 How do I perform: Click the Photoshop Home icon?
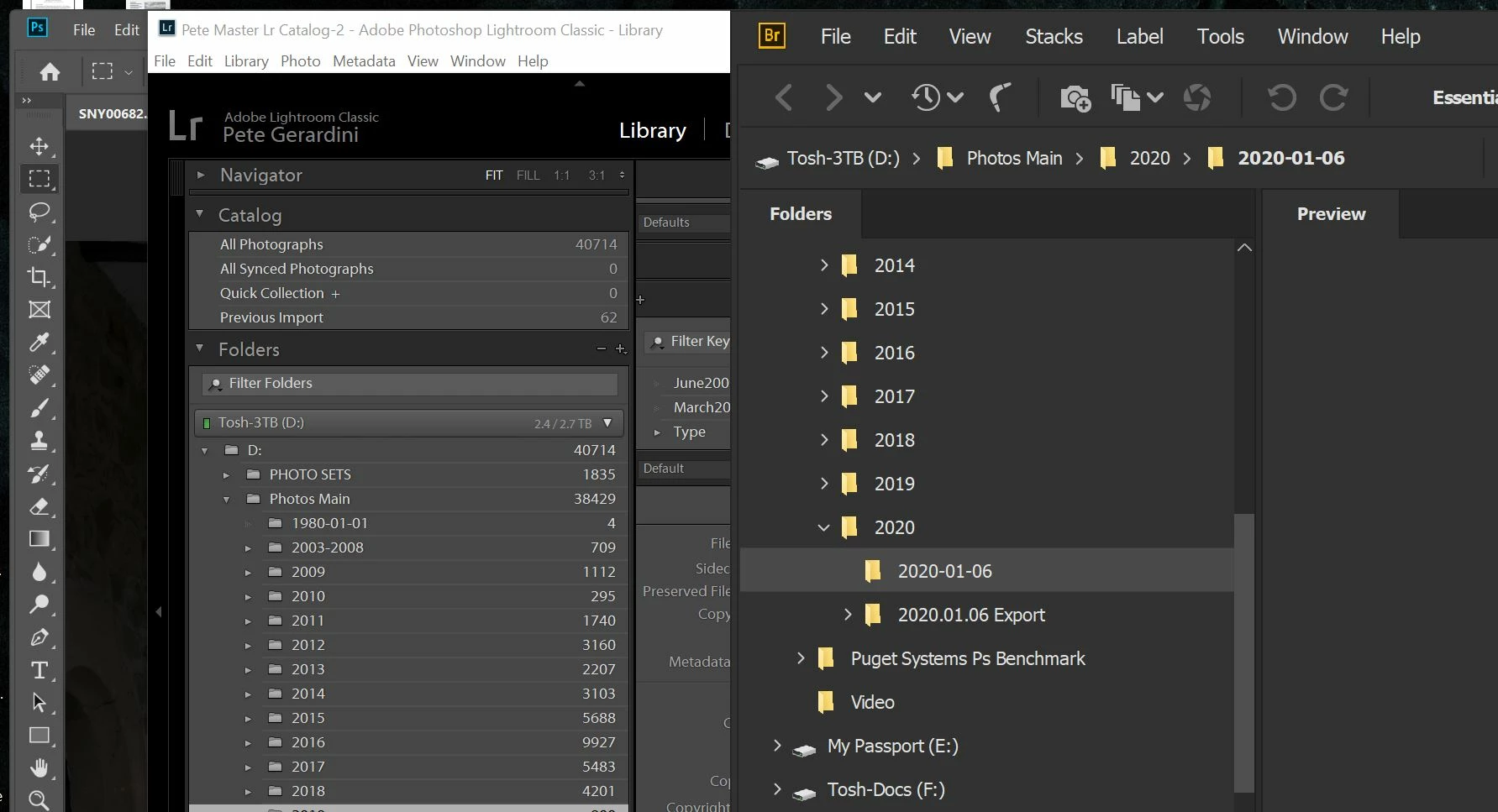point(50,72)
